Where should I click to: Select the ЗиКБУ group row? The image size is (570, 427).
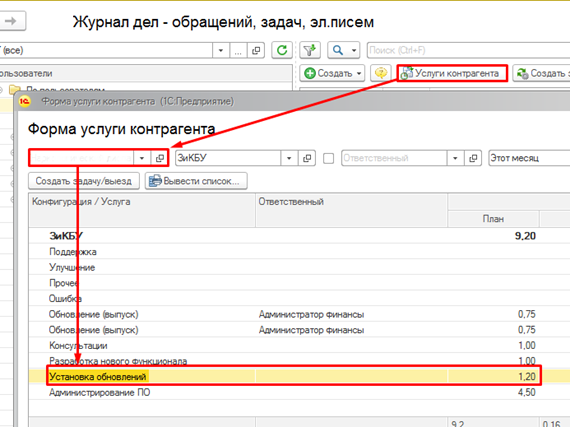point(299,236)
